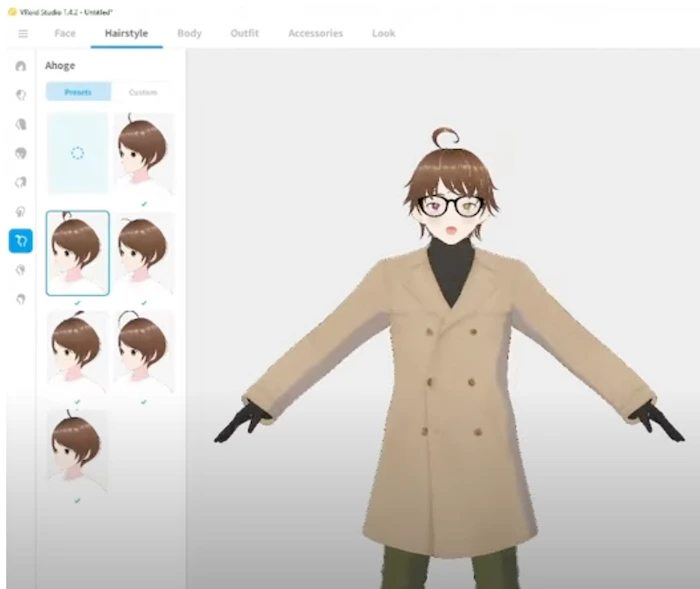Switch to the Hairstyle tab
The width and height of the screenshot is (700, 589).
[x=126, y=33]
